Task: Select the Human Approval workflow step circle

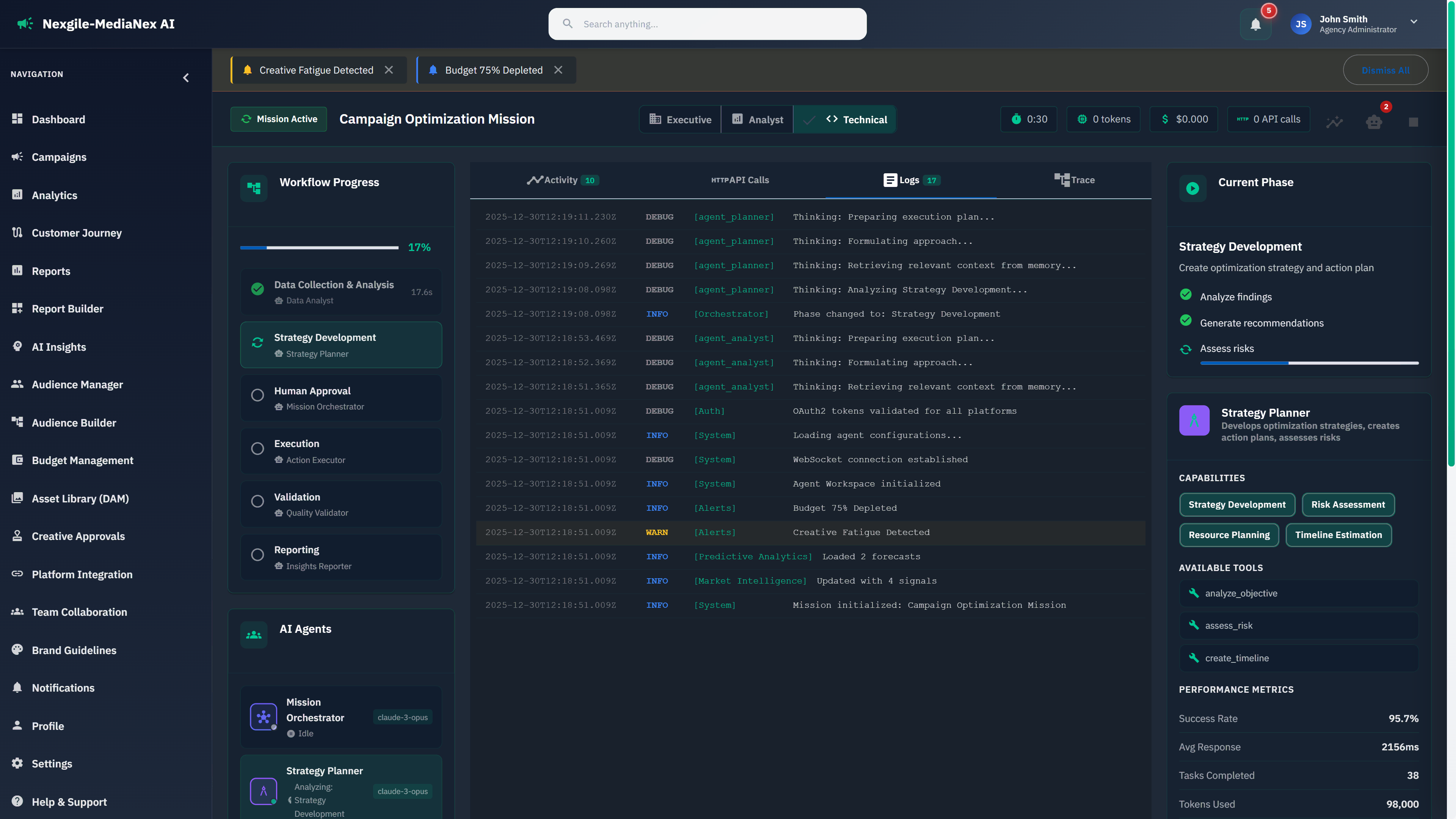Action: click(258, 395)
